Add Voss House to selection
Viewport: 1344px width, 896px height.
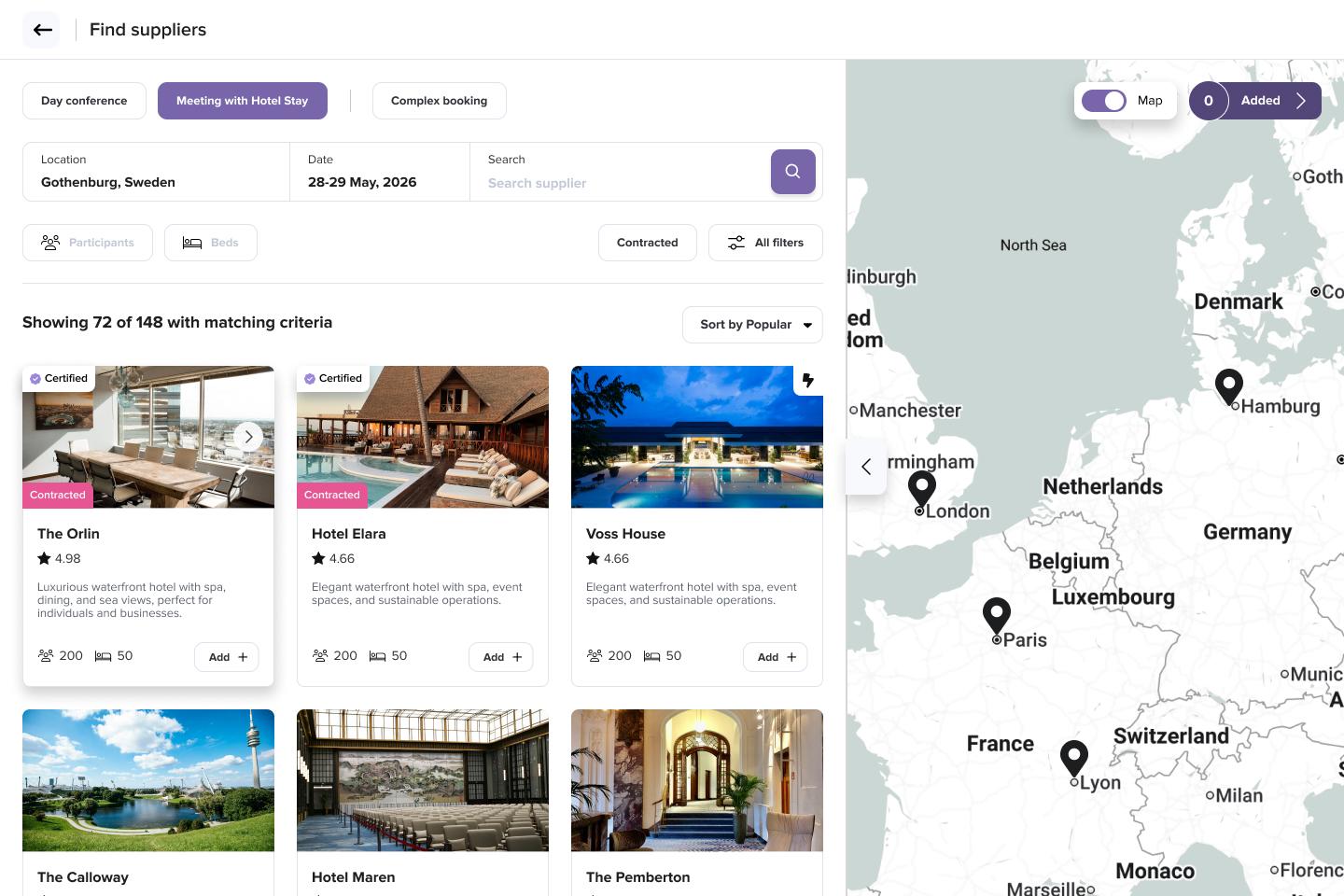coord(776,657)
